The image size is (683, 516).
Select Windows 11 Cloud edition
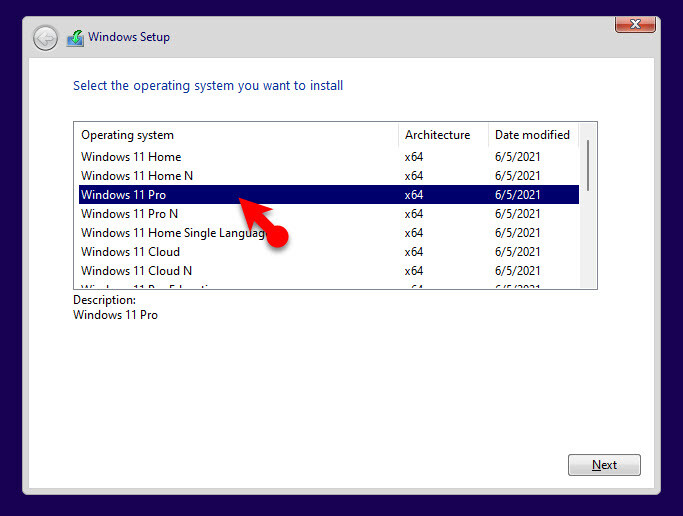coord(329,252)
